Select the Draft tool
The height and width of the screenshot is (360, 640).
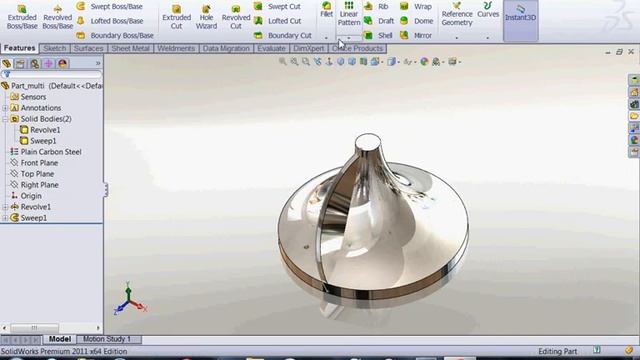pyautogui.click(x=379, y=21)
